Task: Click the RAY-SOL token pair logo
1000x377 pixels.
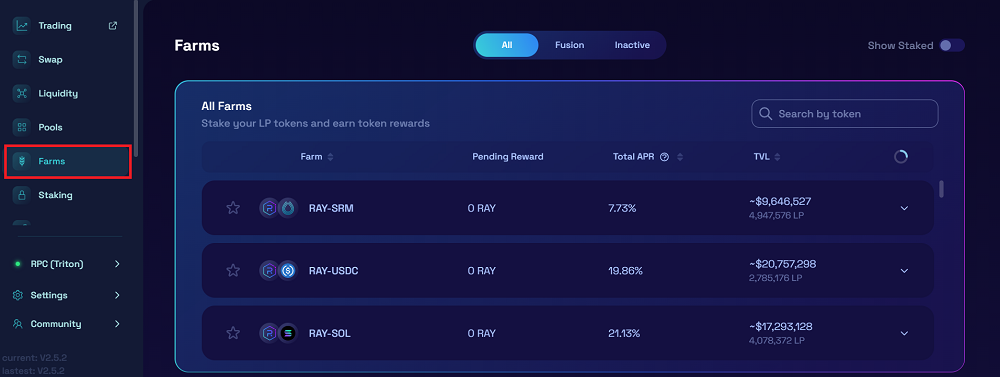Action: (279, 333)
